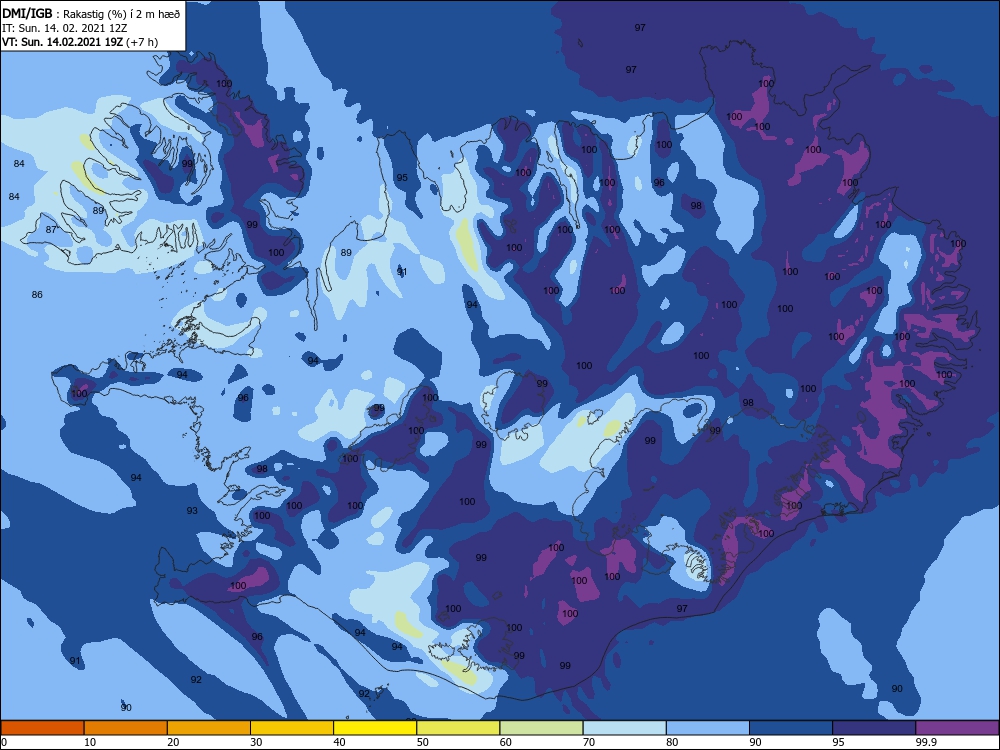Screen dimensions: 1000x750
Task: Click the purple swatch above 99.9
Action: (x=957, y=728)
